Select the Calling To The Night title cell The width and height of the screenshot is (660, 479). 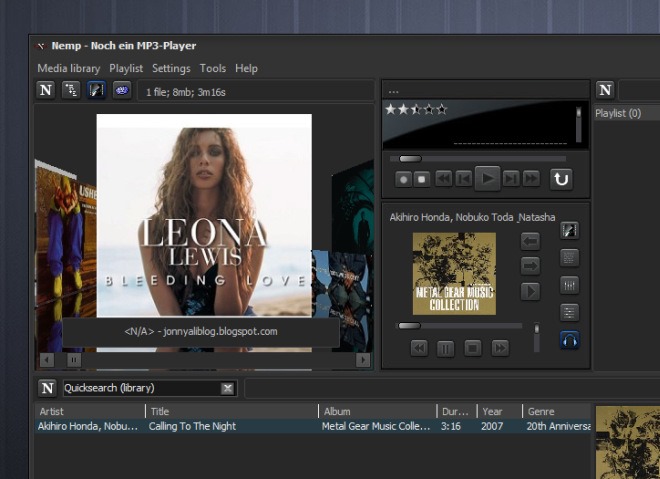tap(192, 426)
